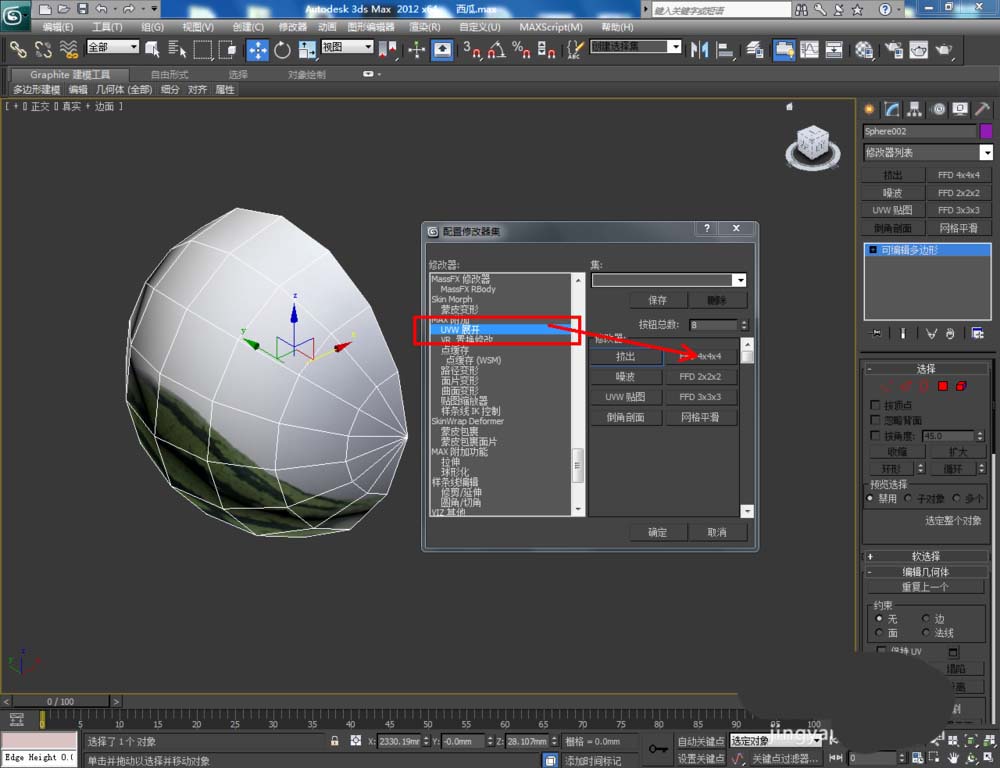Click the Mirror tool icon
The height and width of the screenshot is (768, 1000).
tap(699, 49)
